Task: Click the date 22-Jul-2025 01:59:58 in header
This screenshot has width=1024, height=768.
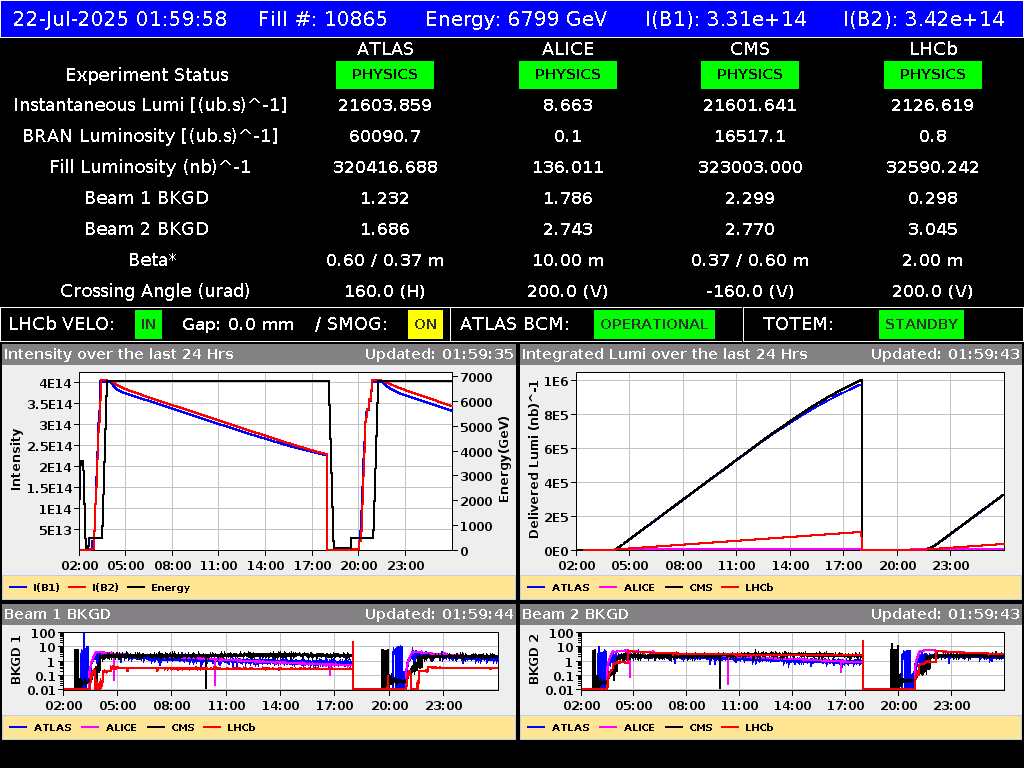Action: [120, 19]
